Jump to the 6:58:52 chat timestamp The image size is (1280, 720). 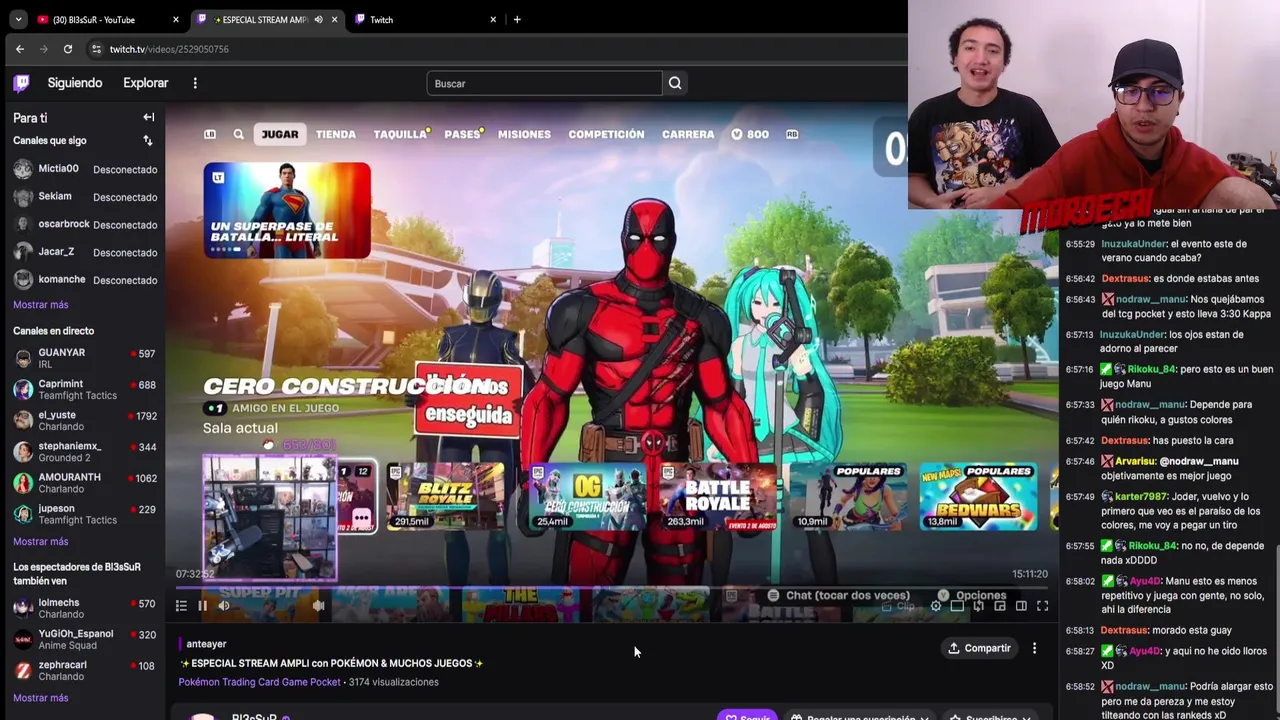(1080, 687)
